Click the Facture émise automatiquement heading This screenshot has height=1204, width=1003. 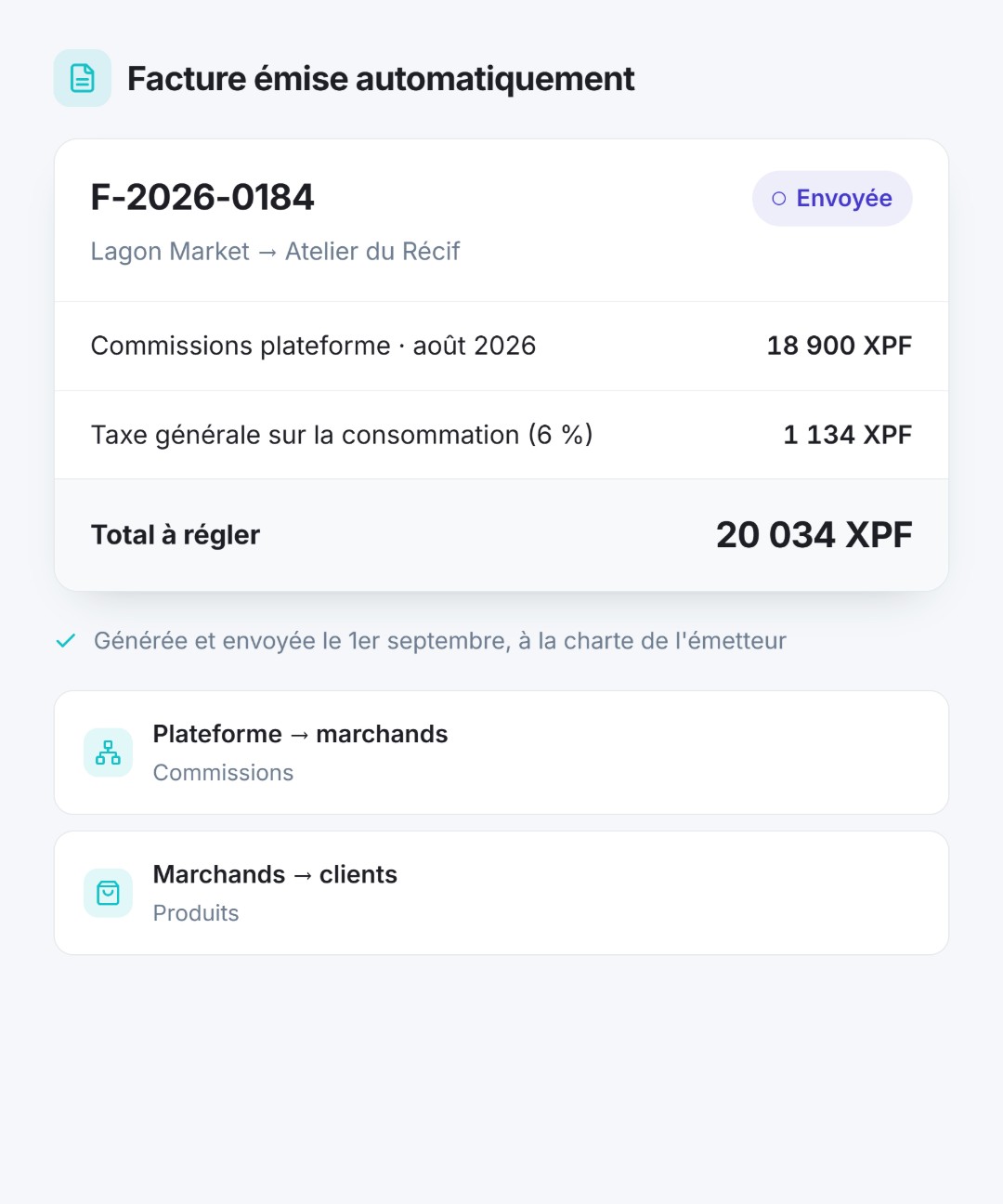pos(381,79)
